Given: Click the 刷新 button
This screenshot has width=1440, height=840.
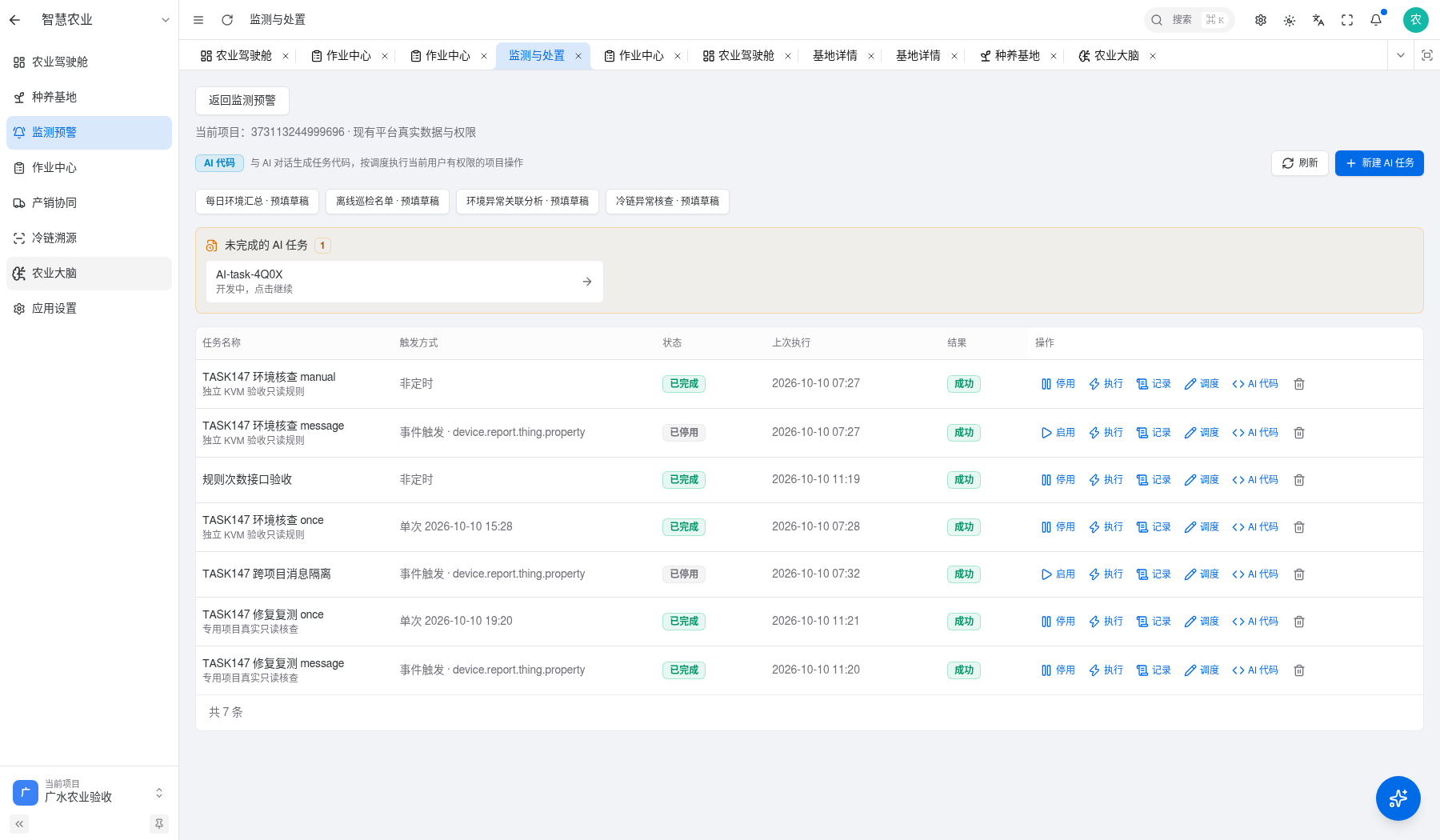Looking at the screenshot, I should point(1300,163).
